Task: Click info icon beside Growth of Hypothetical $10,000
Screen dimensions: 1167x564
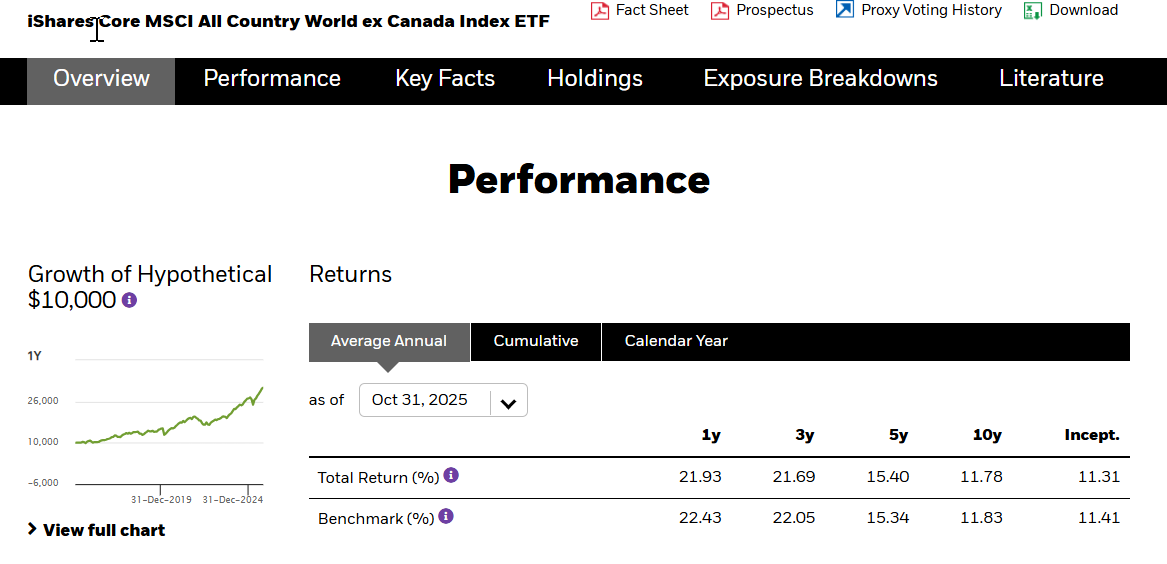Action: 129,300
